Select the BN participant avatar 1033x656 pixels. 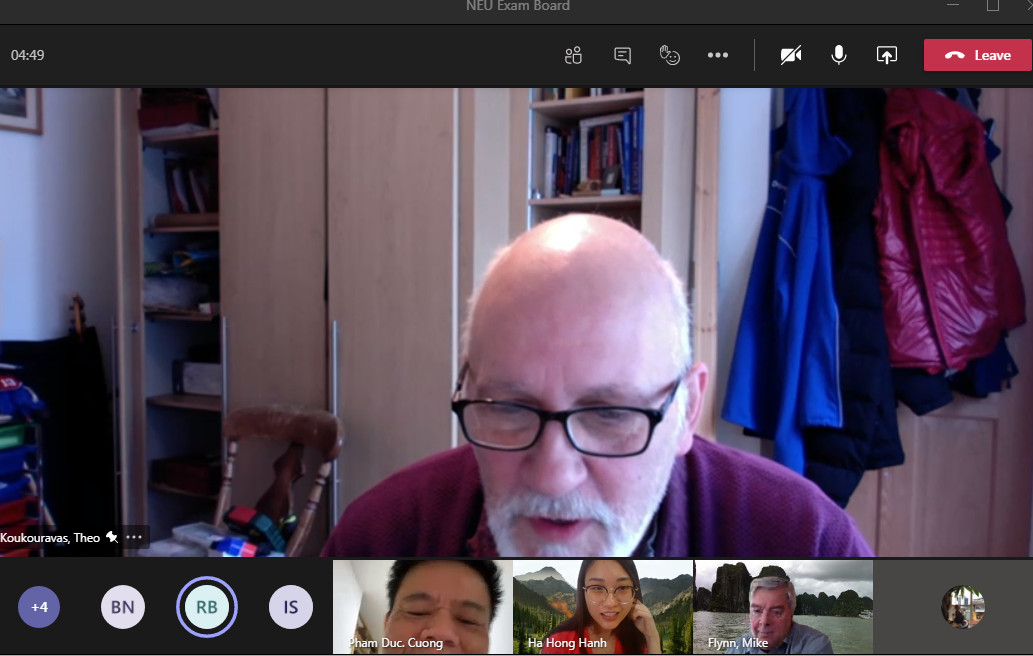(123, 607)
